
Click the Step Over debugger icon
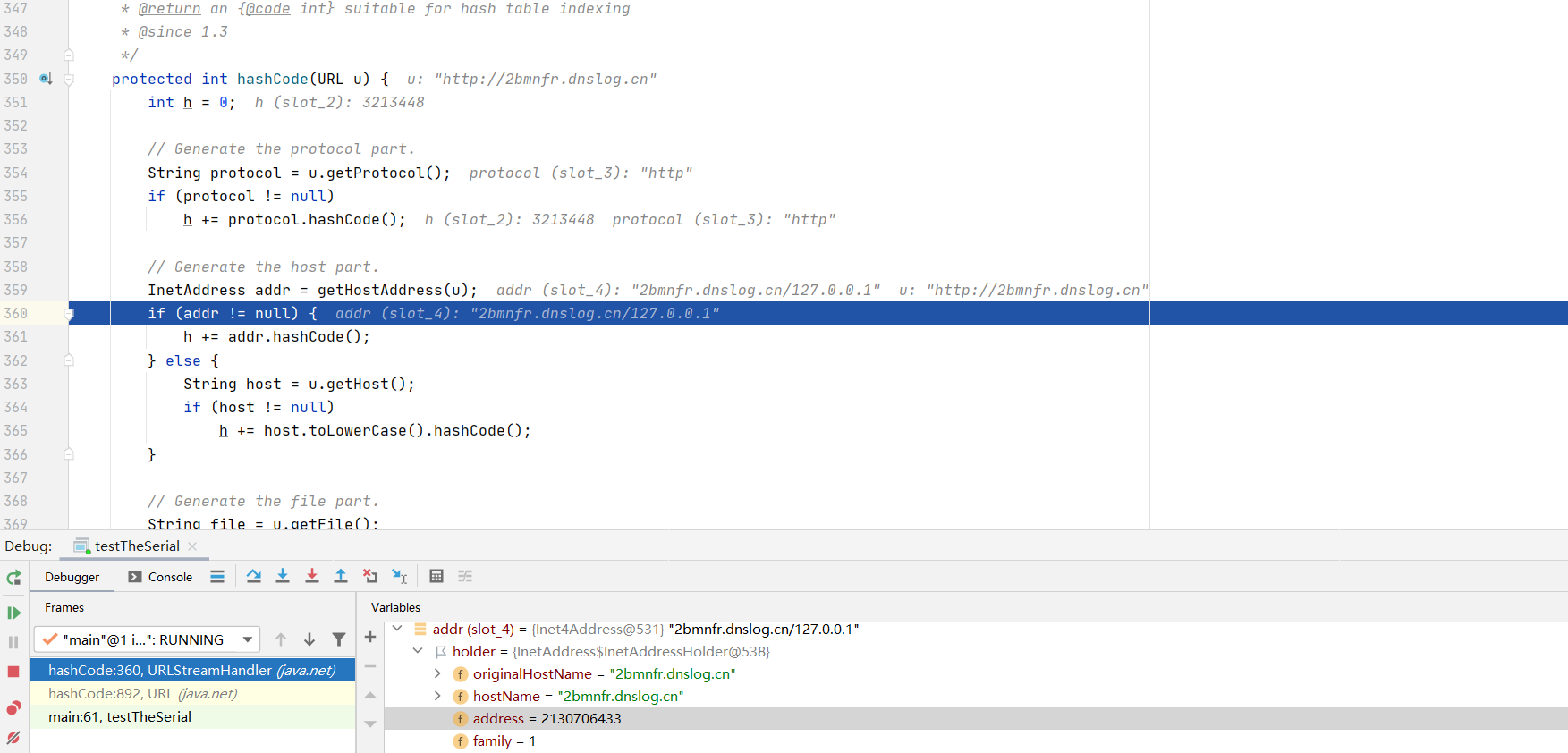(254, 576)
